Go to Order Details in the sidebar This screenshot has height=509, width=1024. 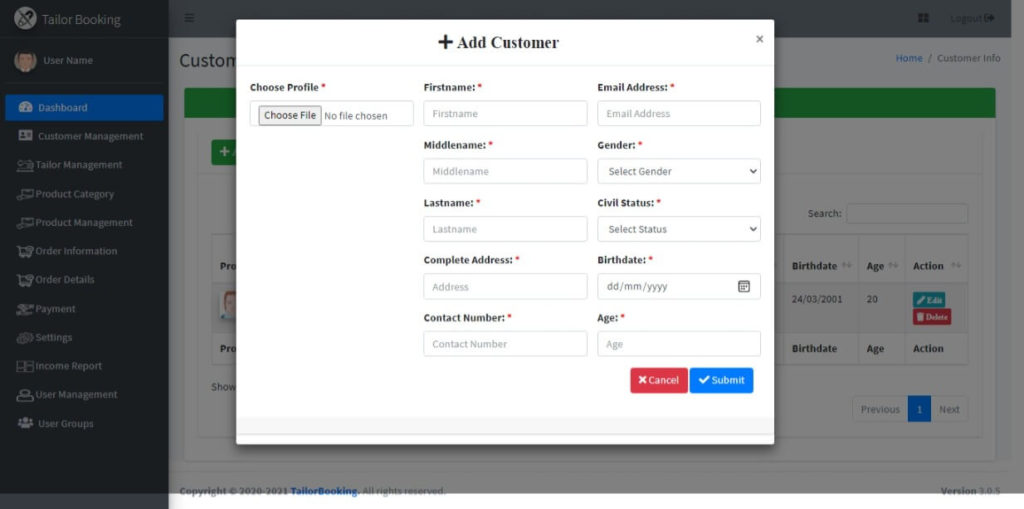pos(84,280)
